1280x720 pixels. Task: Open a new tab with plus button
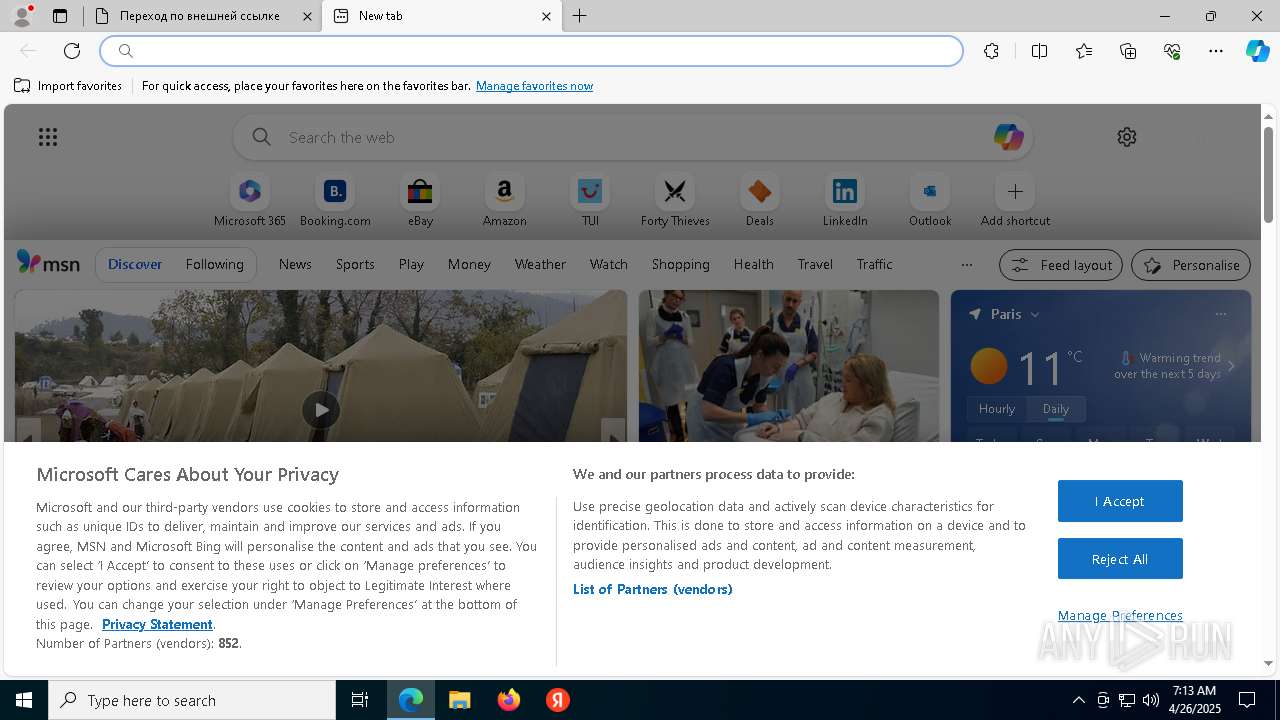580,16
